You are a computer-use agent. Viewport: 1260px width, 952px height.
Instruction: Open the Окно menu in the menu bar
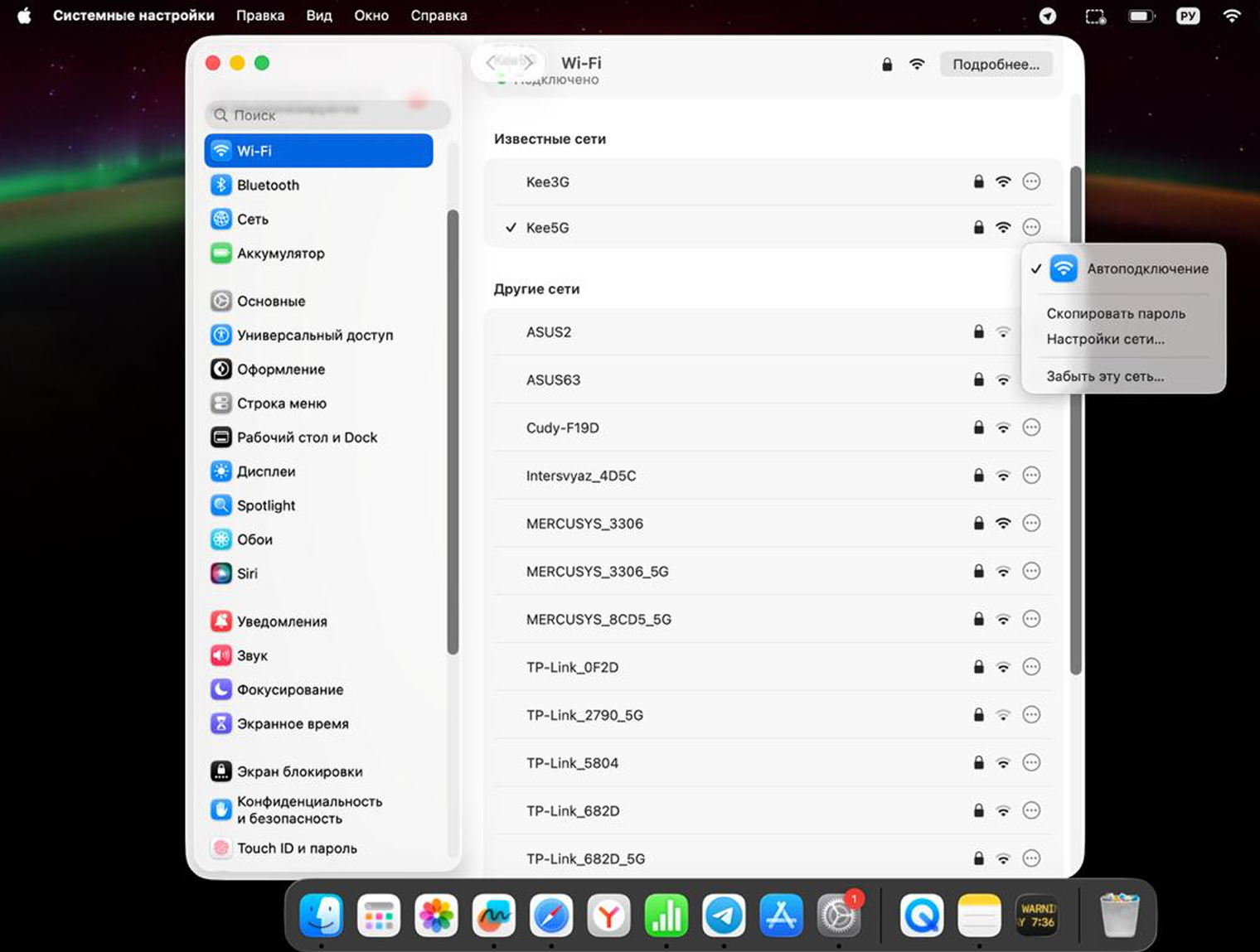(371, 15)
